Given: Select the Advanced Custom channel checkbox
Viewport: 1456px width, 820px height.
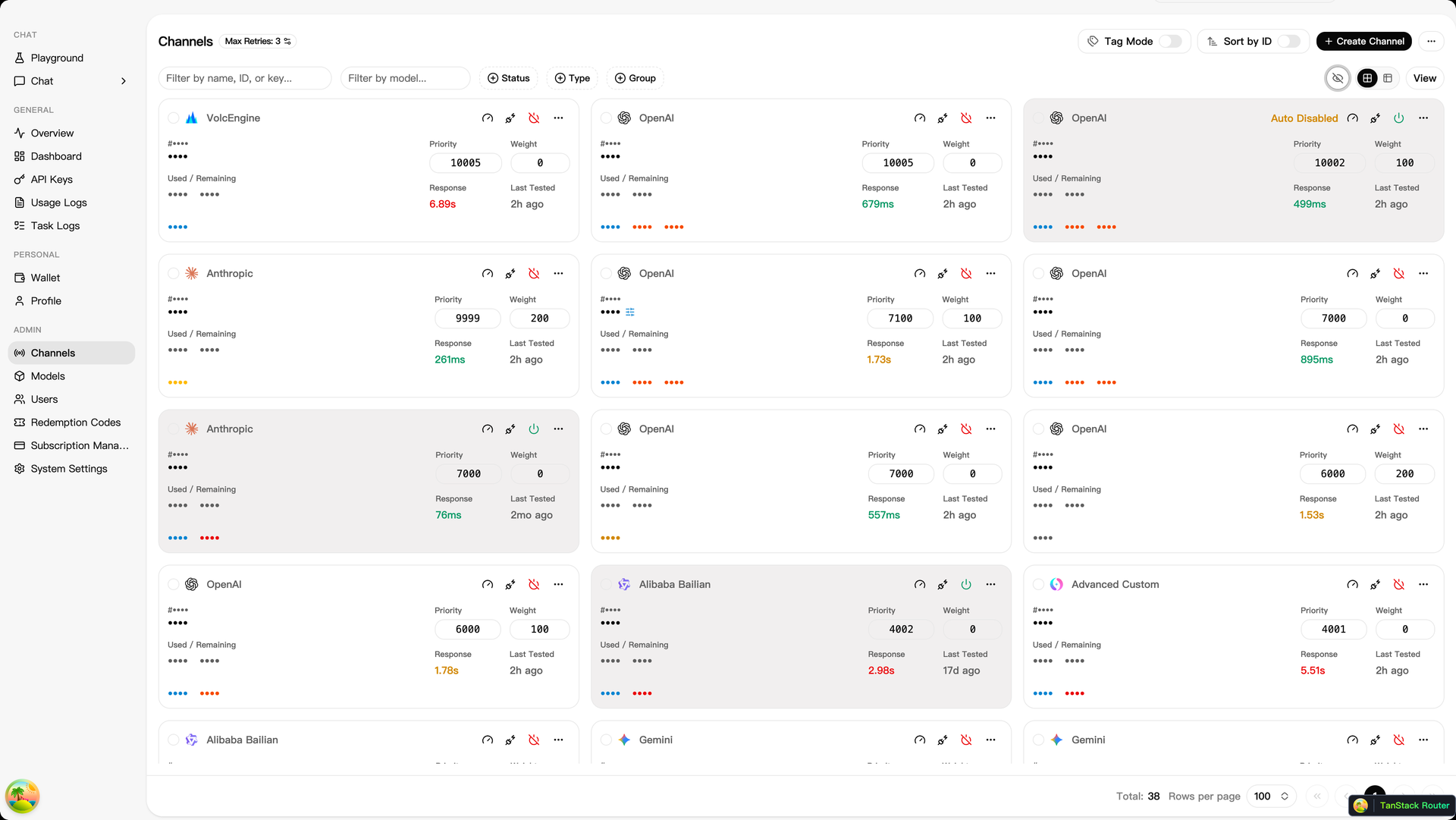Looking at the screenshot, I should click(x=1038, y=585).
